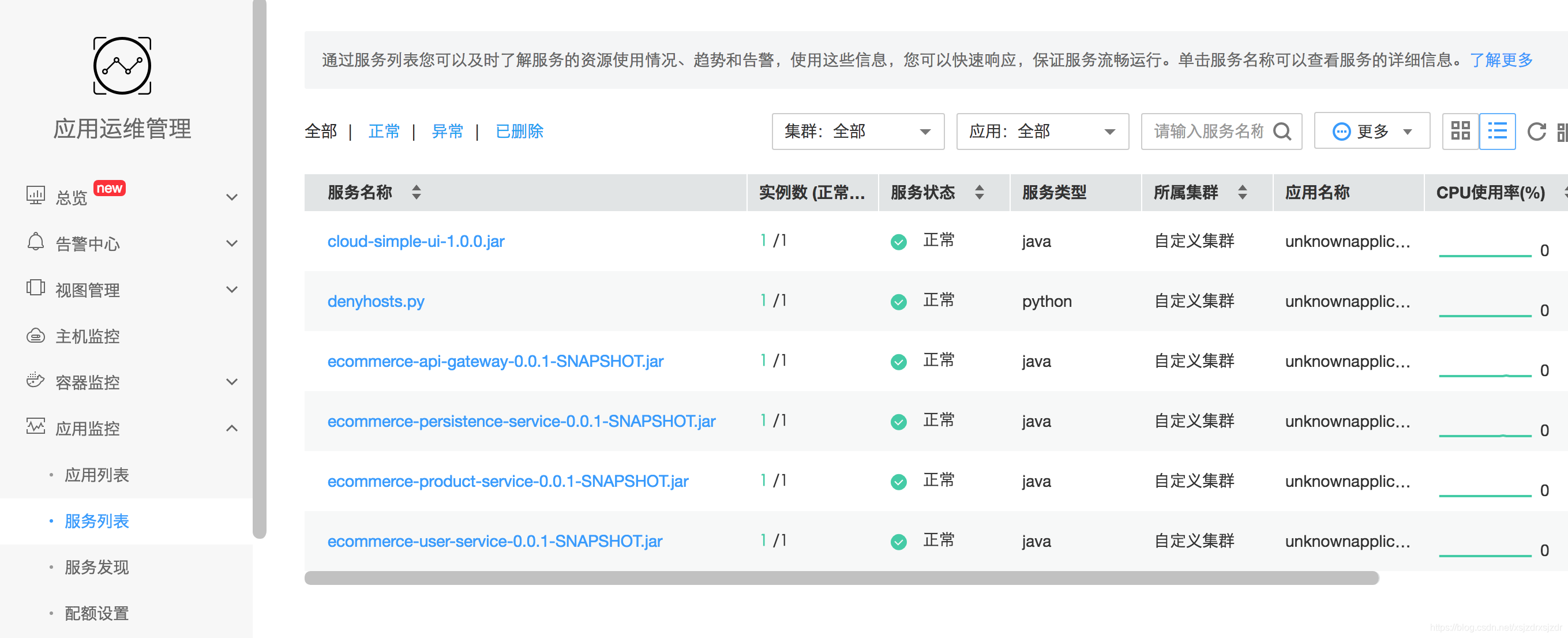Click the refresh icon

click(x=1536, y=131)
